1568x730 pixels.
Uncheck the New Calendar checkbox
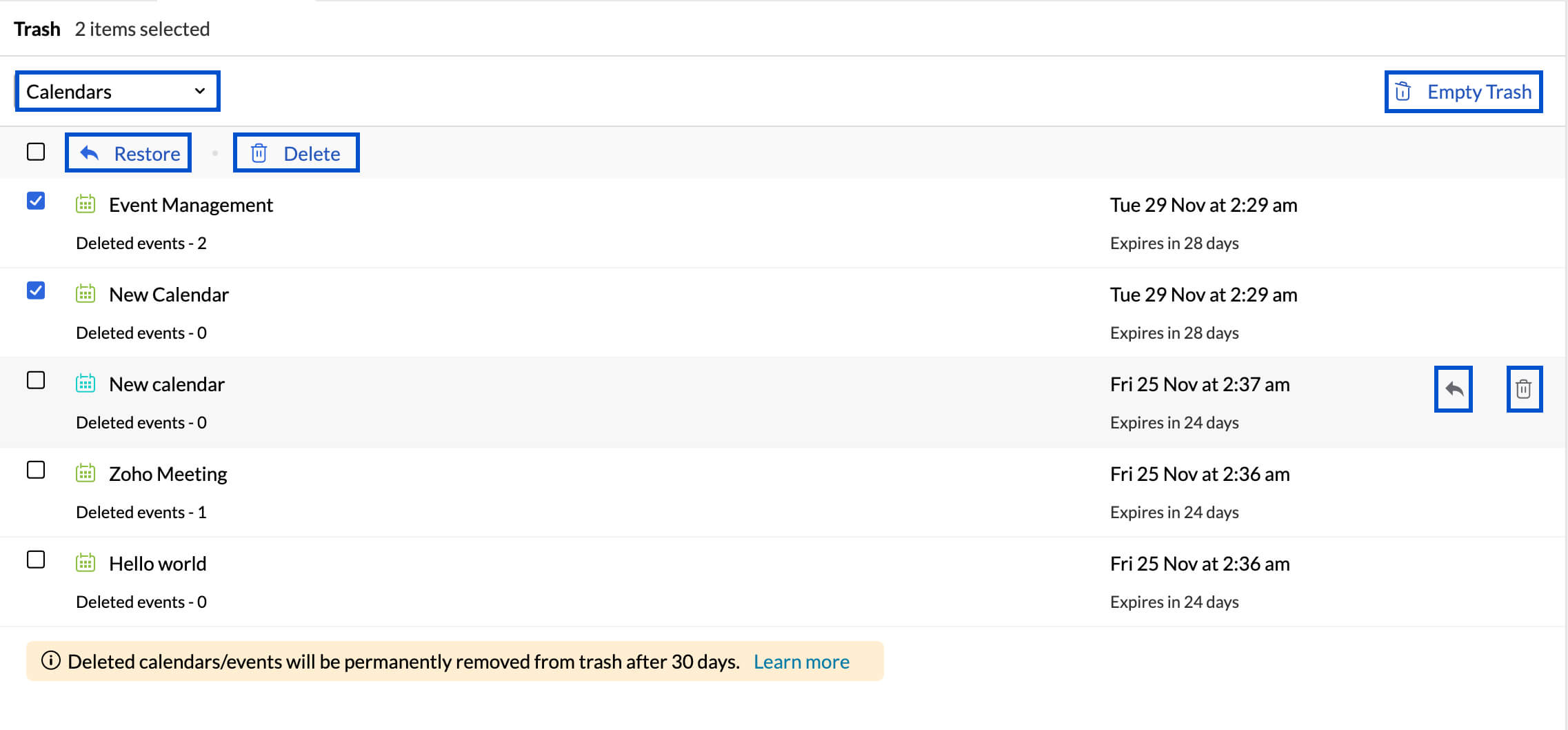36,290
